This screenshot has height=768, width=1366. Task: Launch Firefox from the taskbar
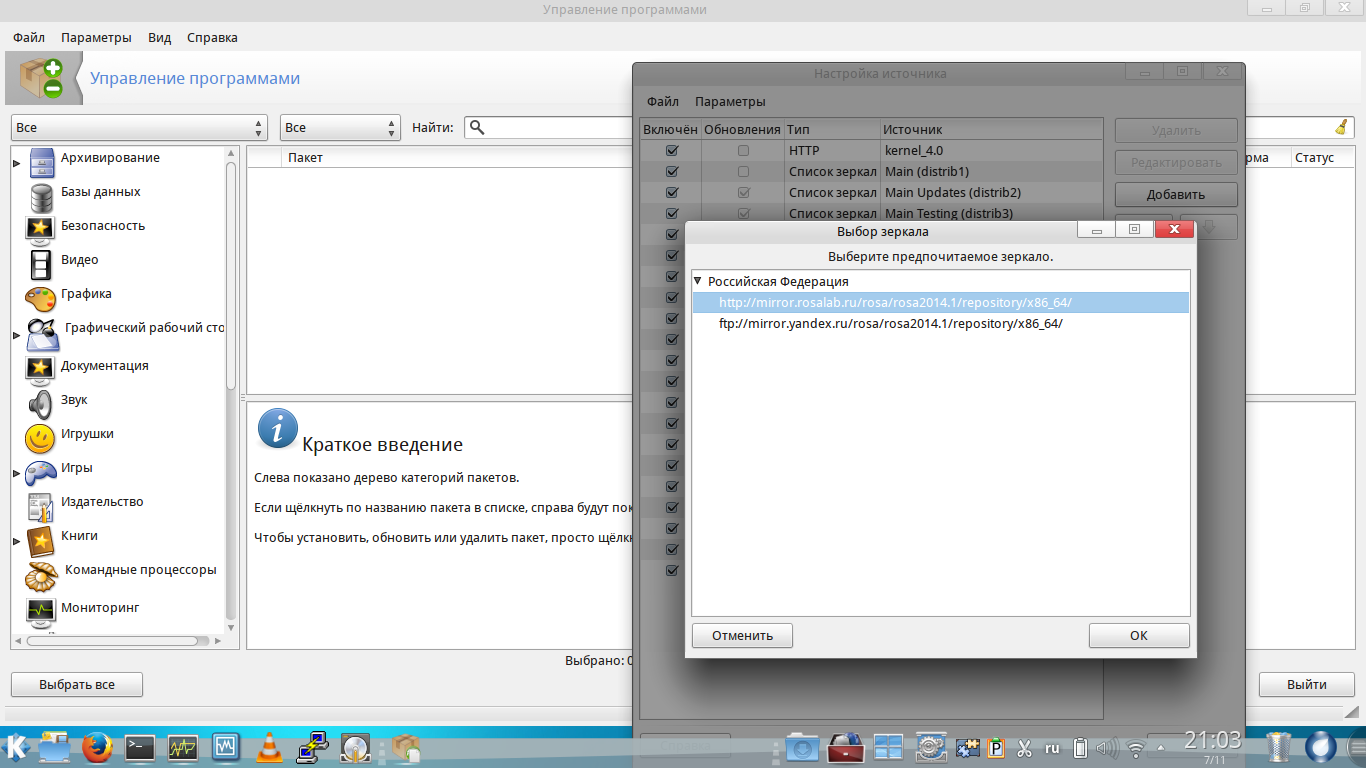96,747
